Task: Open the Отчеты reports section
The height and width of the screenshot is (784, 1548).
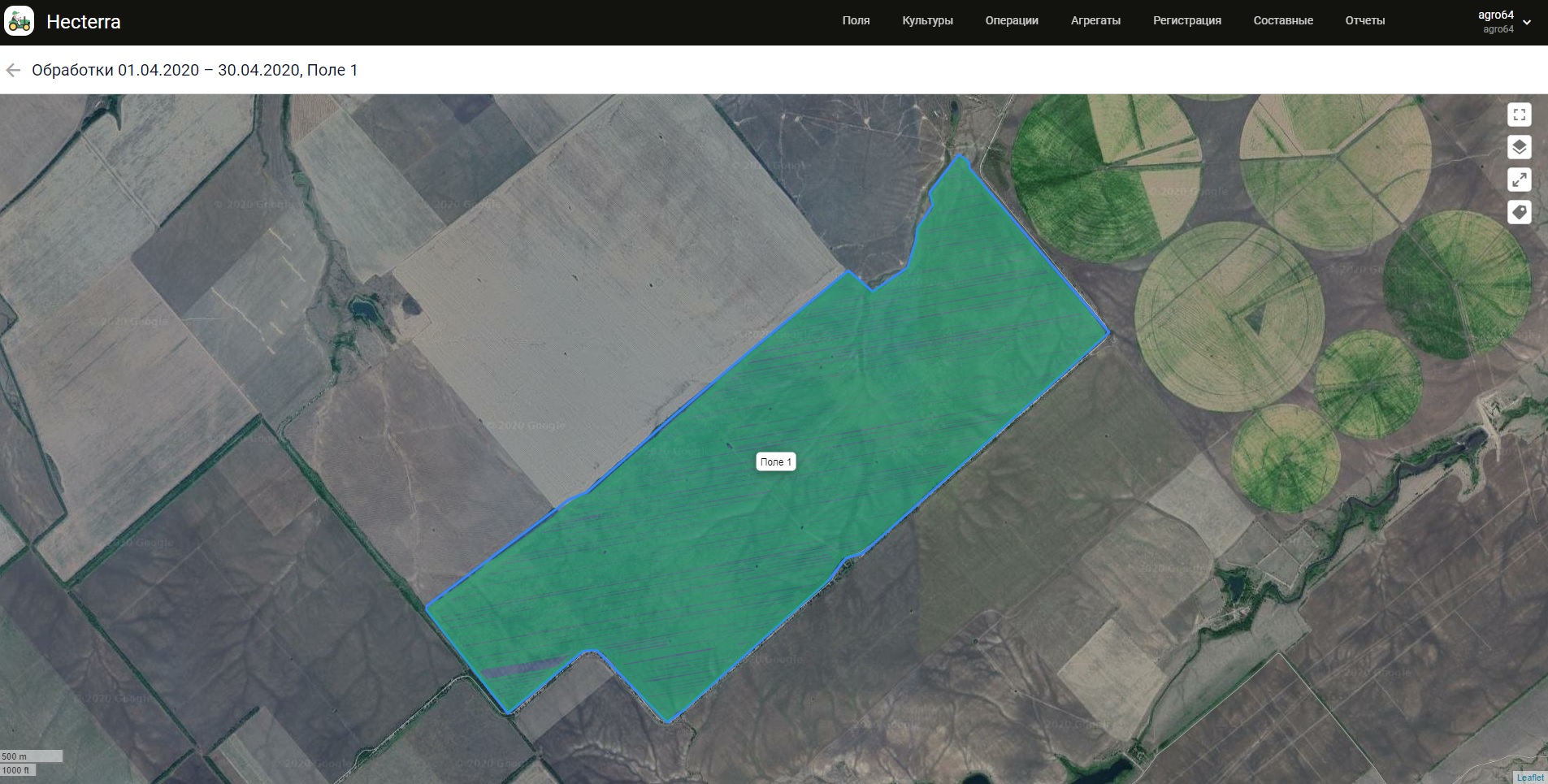Action: coord(1364,21)
